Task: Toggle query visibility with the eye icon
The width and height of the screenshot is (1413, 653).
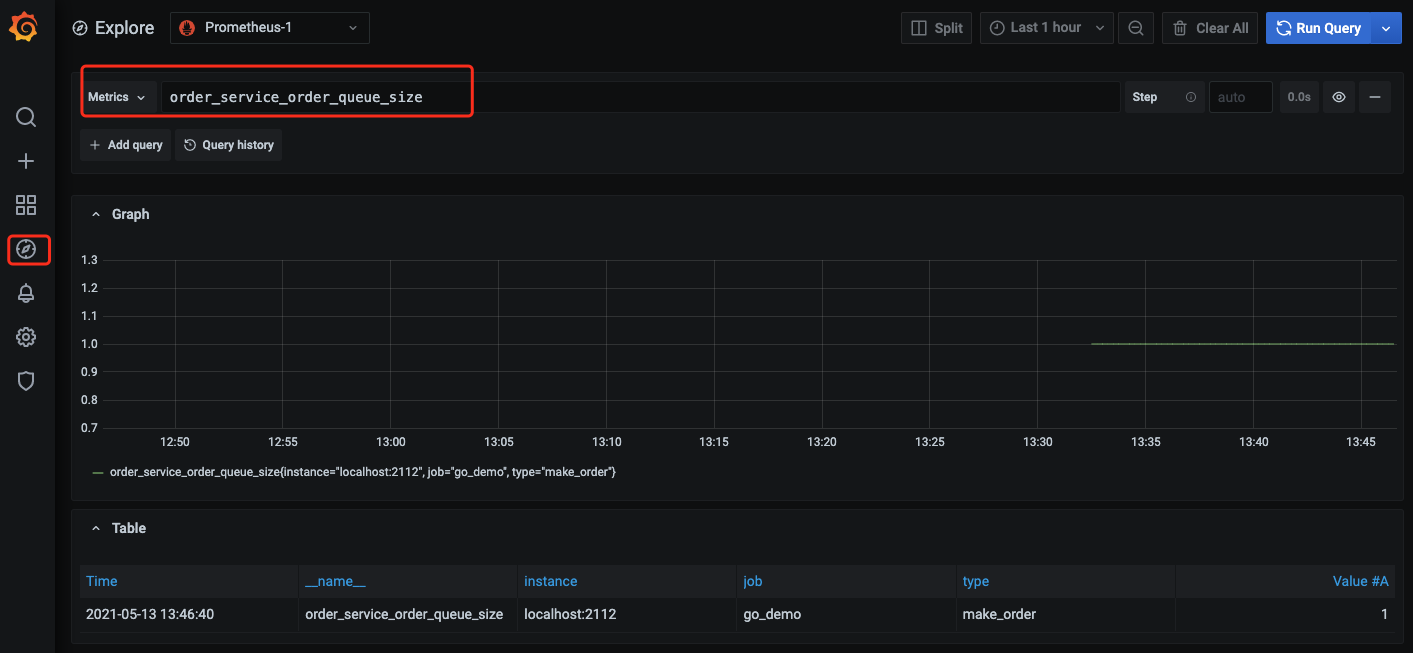Action: point(1339,97)
